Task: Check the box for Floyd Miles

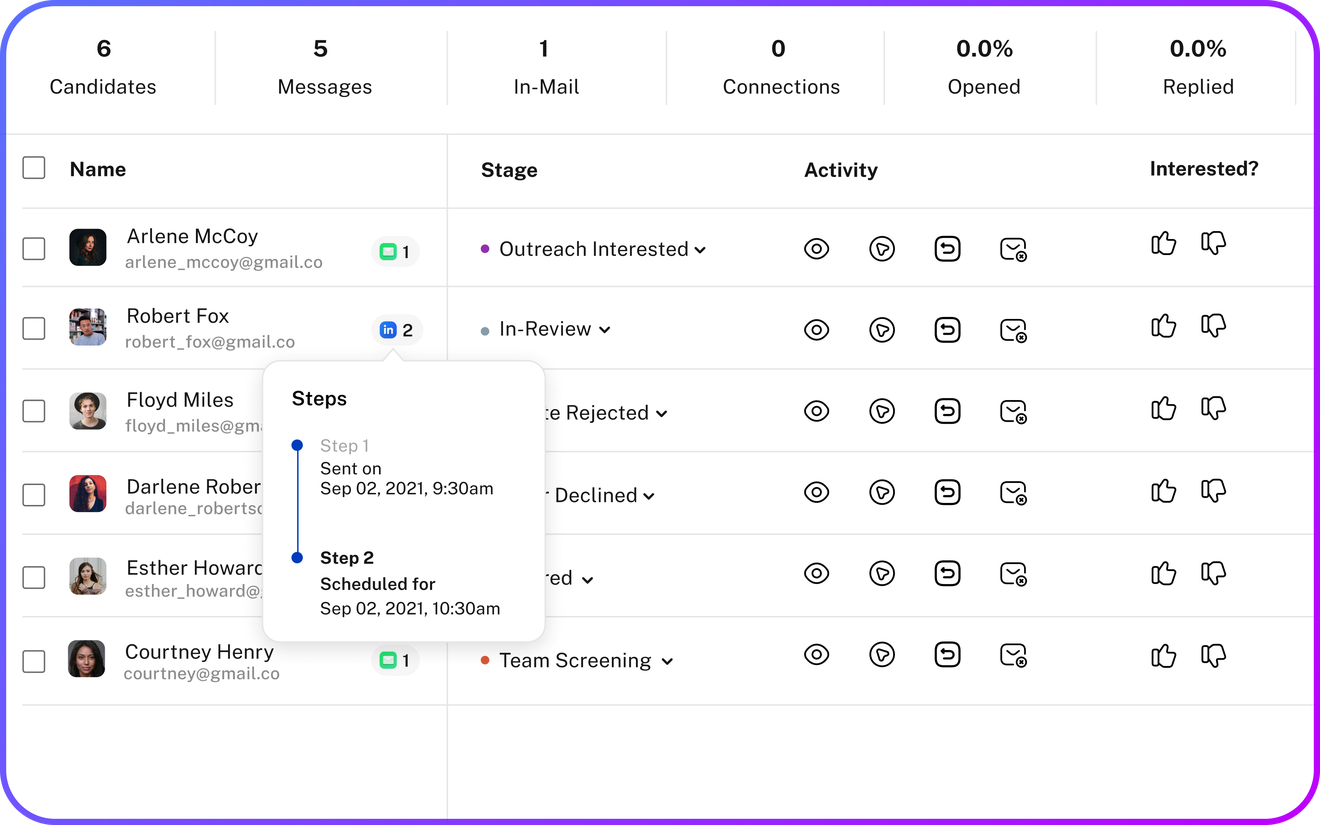Action: pos(34,411)
